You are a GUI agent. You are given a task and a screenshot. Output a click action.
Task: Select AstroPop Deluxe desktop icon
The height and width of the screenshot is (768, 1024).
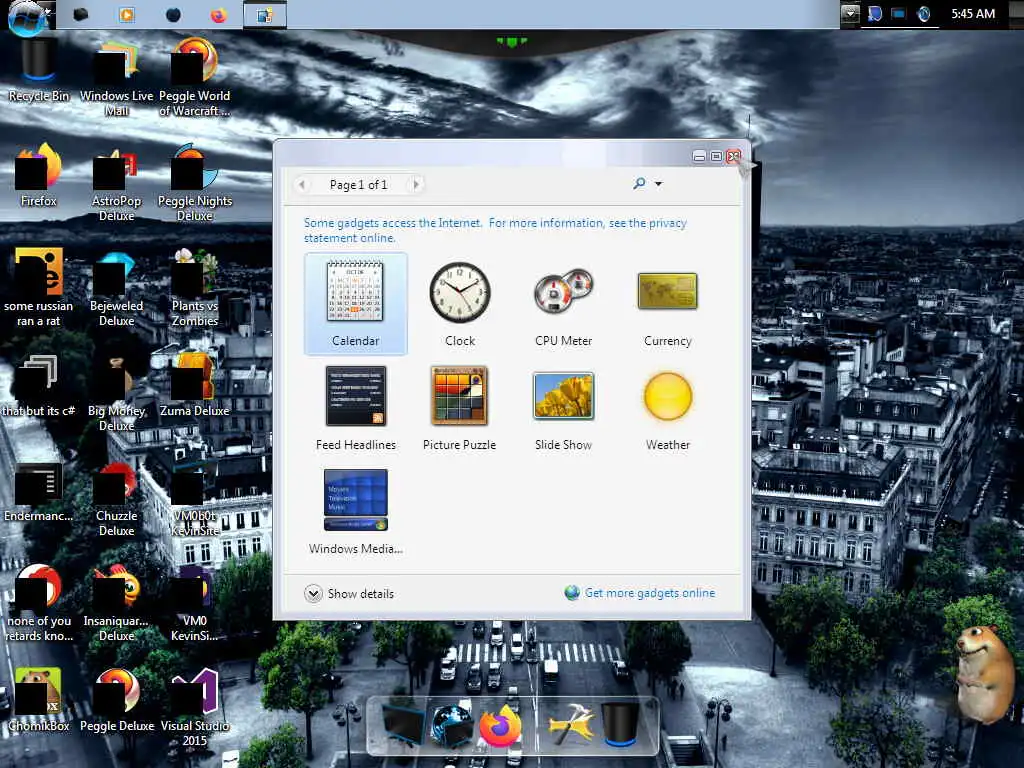click(116, 183)
